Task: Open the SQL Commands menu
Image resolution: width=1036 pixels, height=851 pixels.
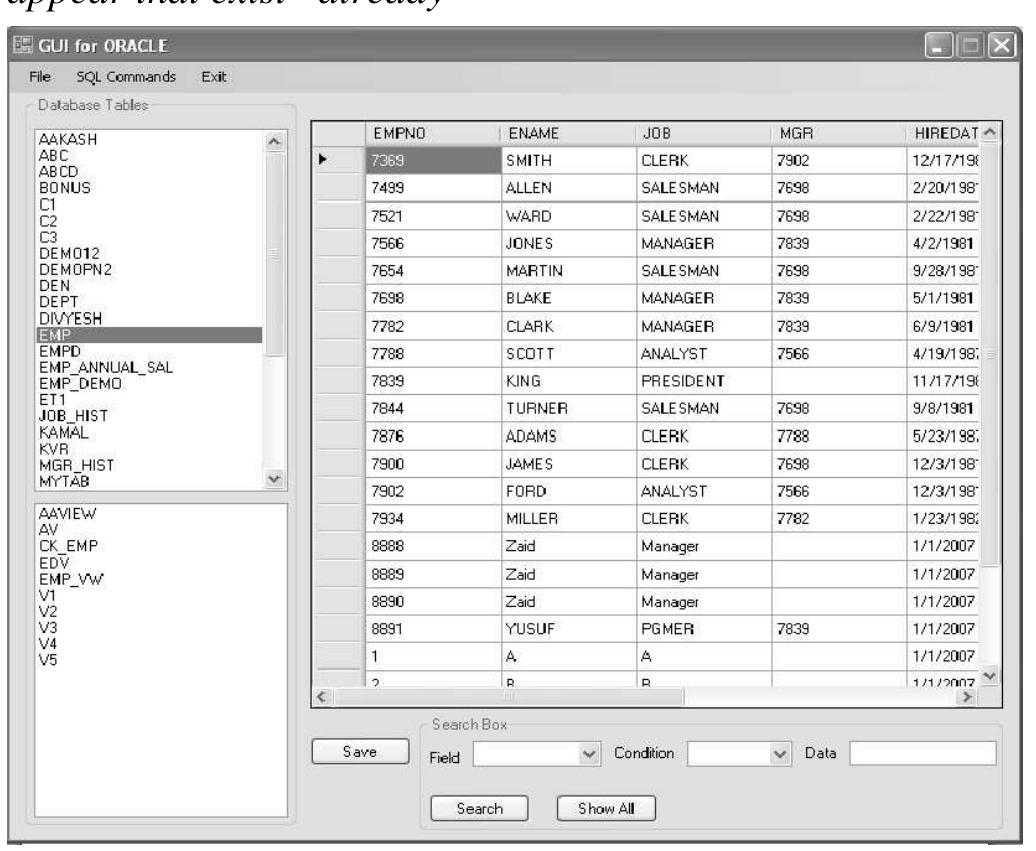Action: point(126,77)
